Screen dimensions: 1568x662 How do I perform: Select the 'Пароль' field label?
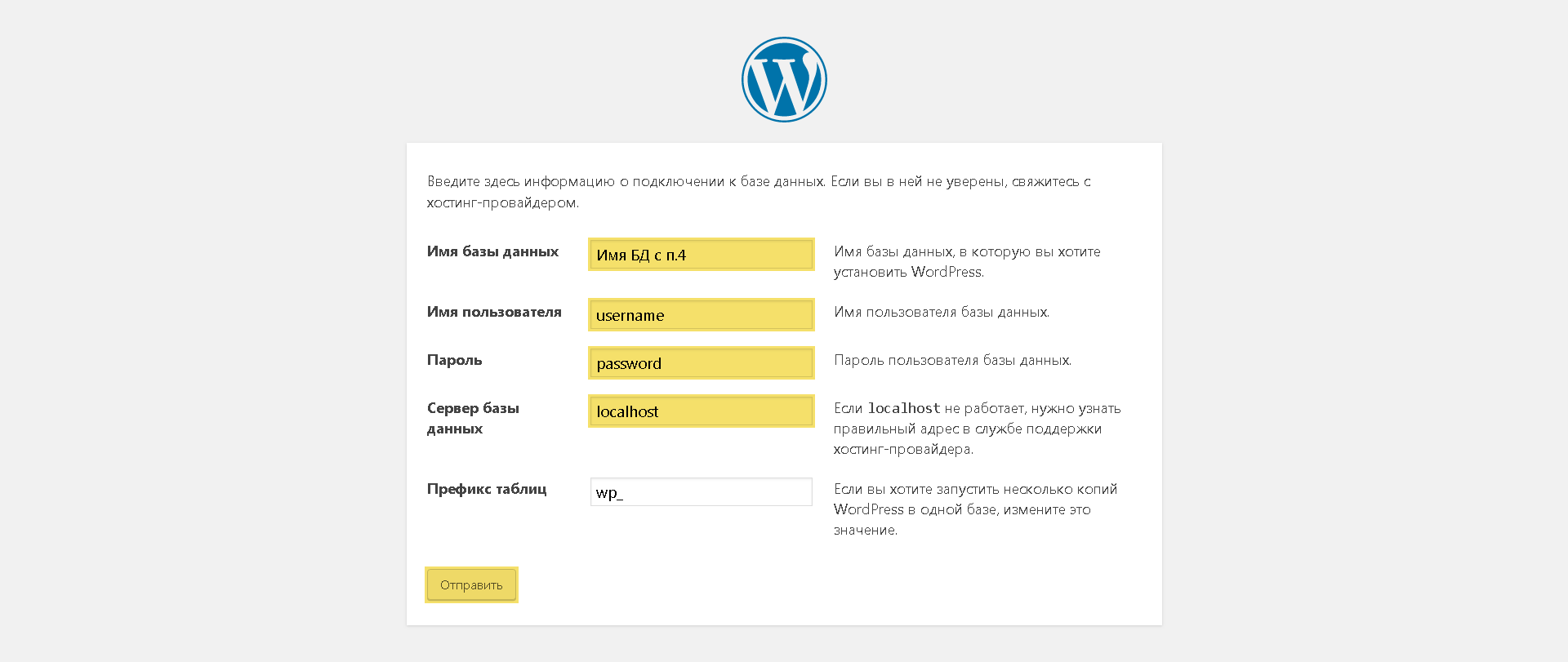point(454,360)
